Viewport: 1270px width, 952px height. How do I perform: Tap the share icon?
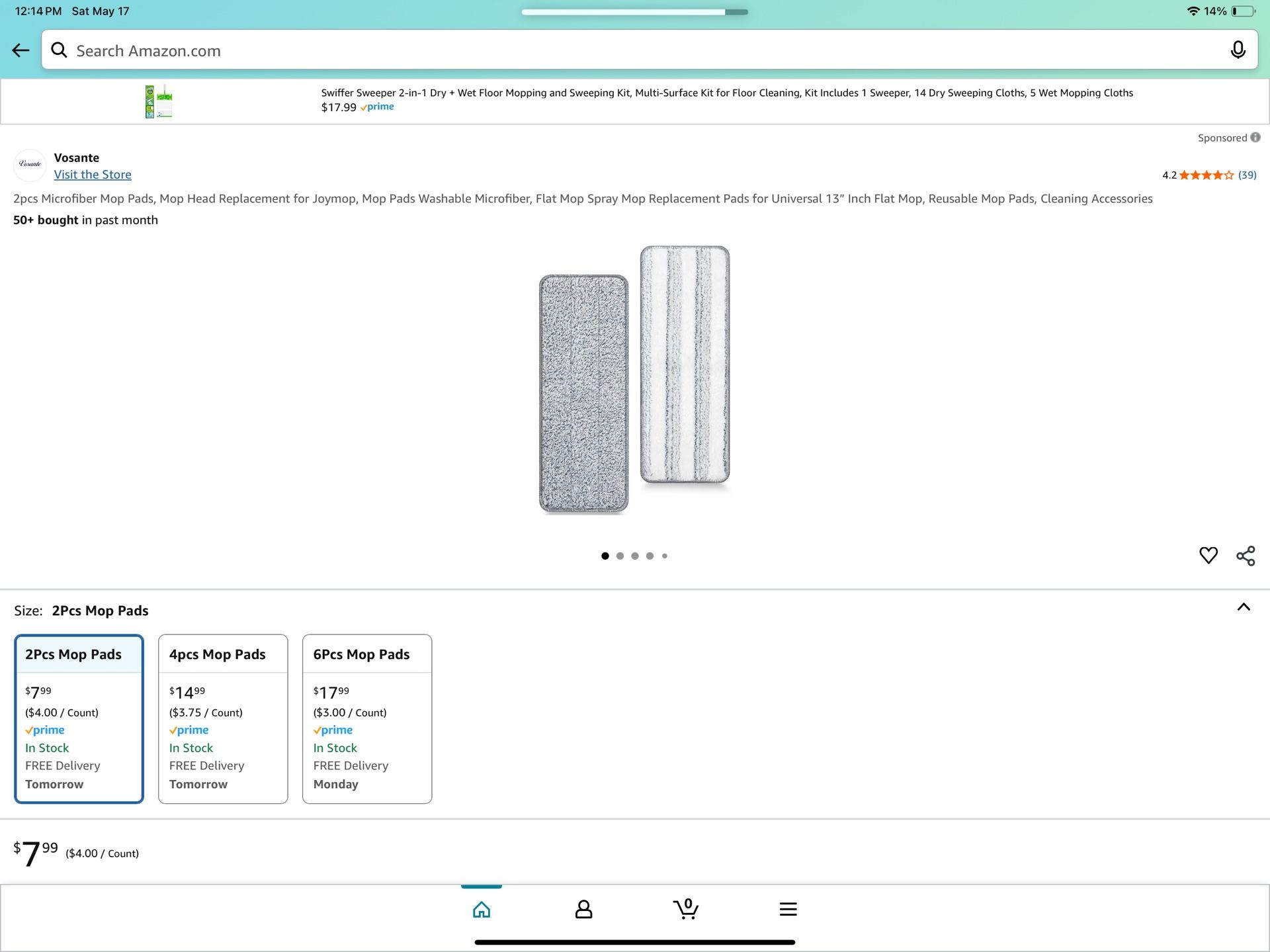pyautogui.click(x=1246, y=556)
